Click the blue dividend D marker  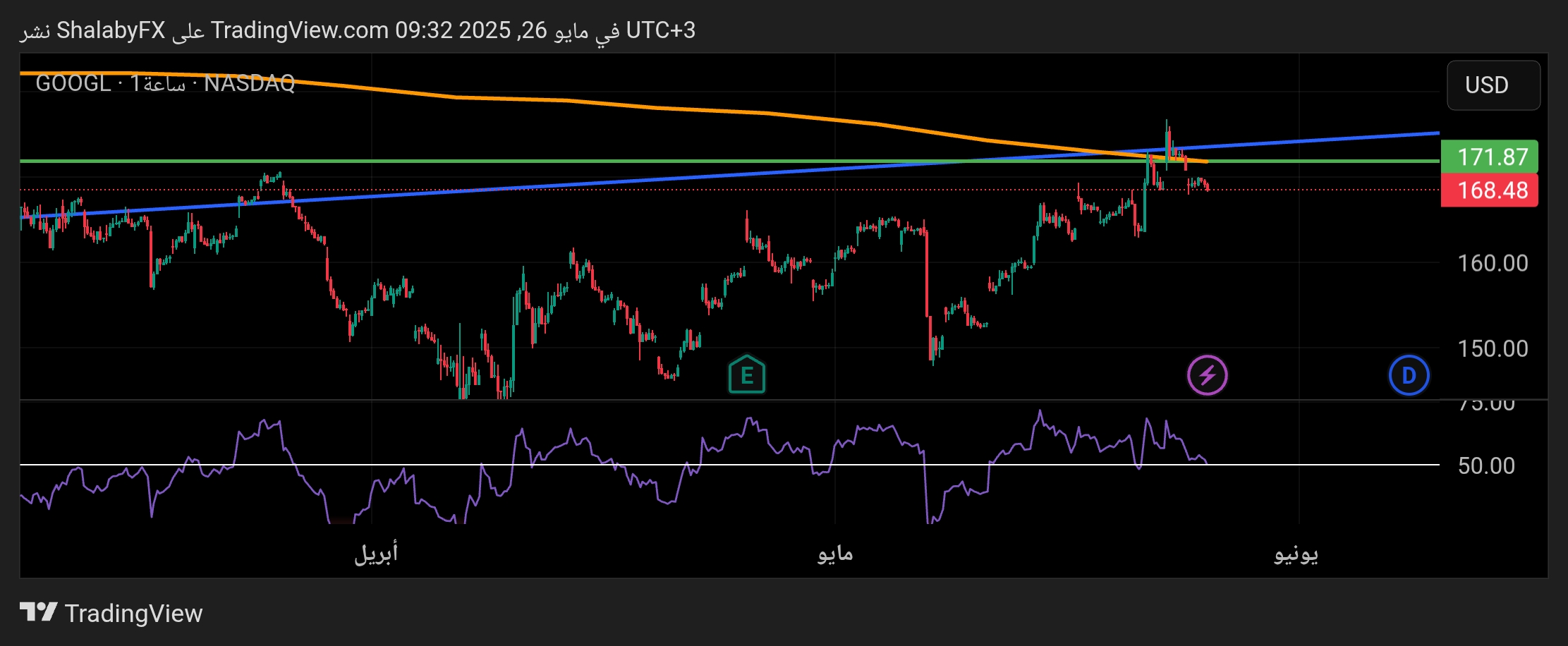coord(1409,375)
